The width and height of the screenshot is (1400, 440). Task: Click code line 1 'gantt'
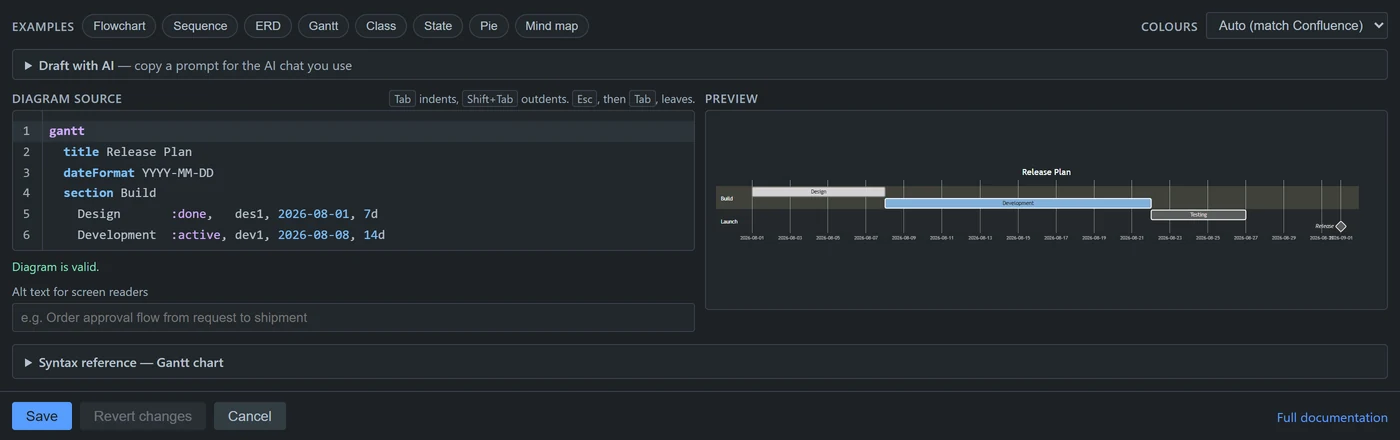click(x=370, y=131)
